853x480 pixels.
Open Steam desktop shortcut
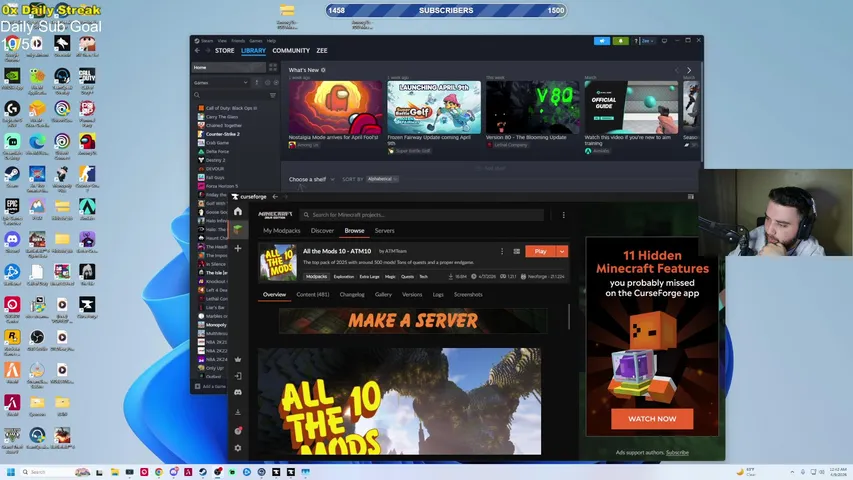pos(12,178)
